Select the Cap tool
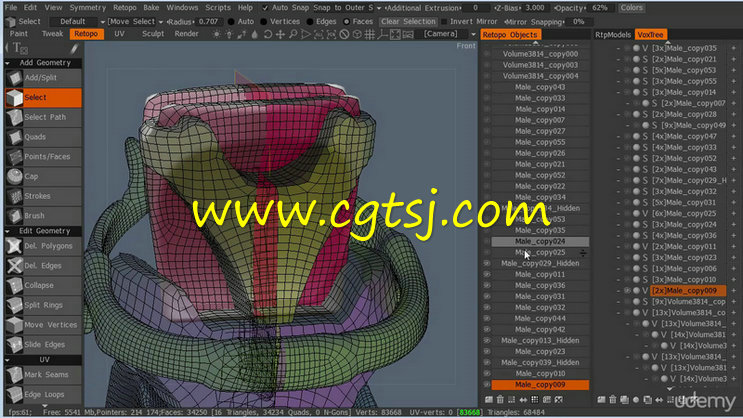The image size is (743, 418). tap(43, 176)
